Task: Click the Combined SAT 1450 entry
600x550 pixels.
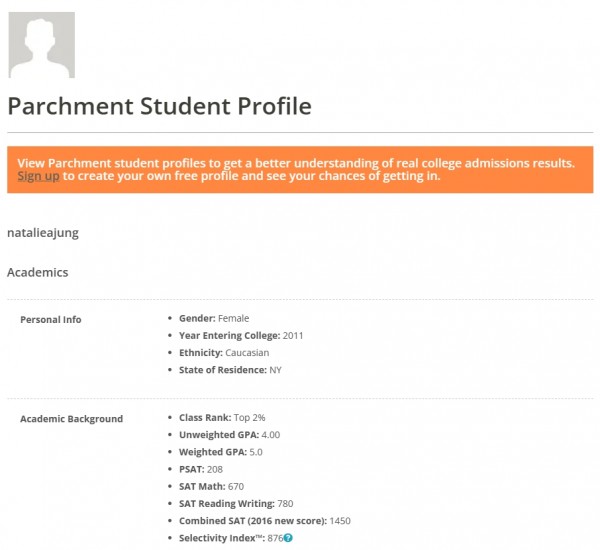Action: [x=264, y=521]
